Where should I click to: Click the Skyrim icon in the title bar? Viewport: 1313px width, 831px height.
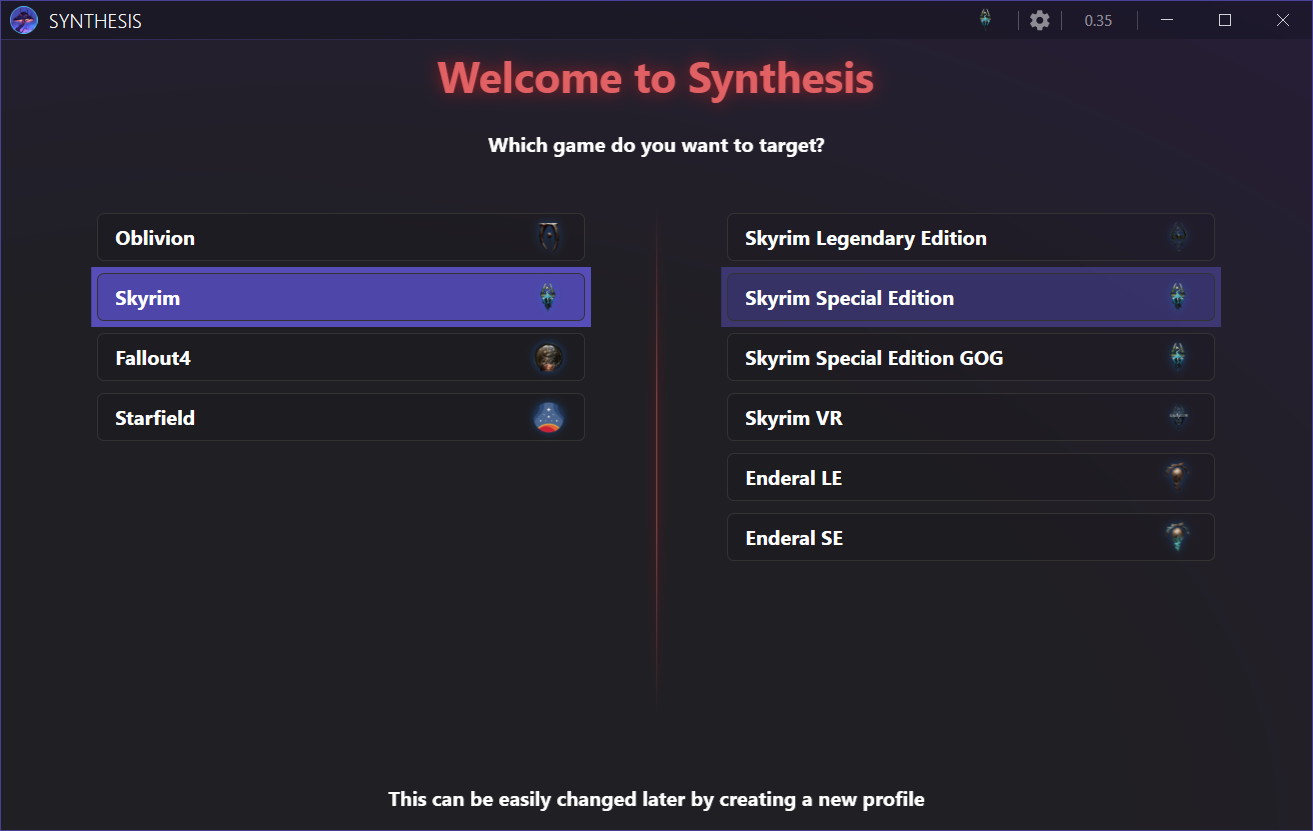point(985,19)
